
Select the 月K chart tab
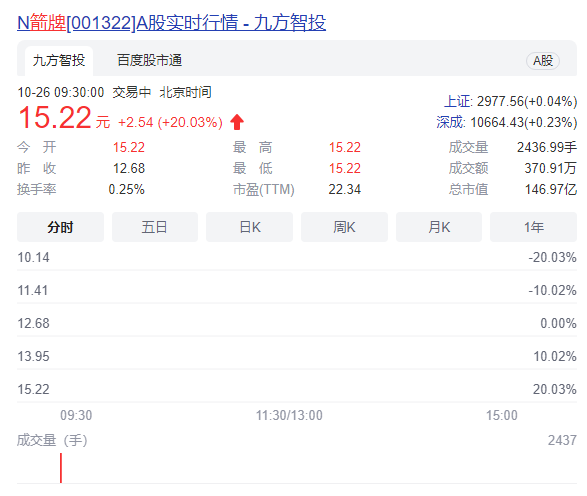click(x=439, y=227)
